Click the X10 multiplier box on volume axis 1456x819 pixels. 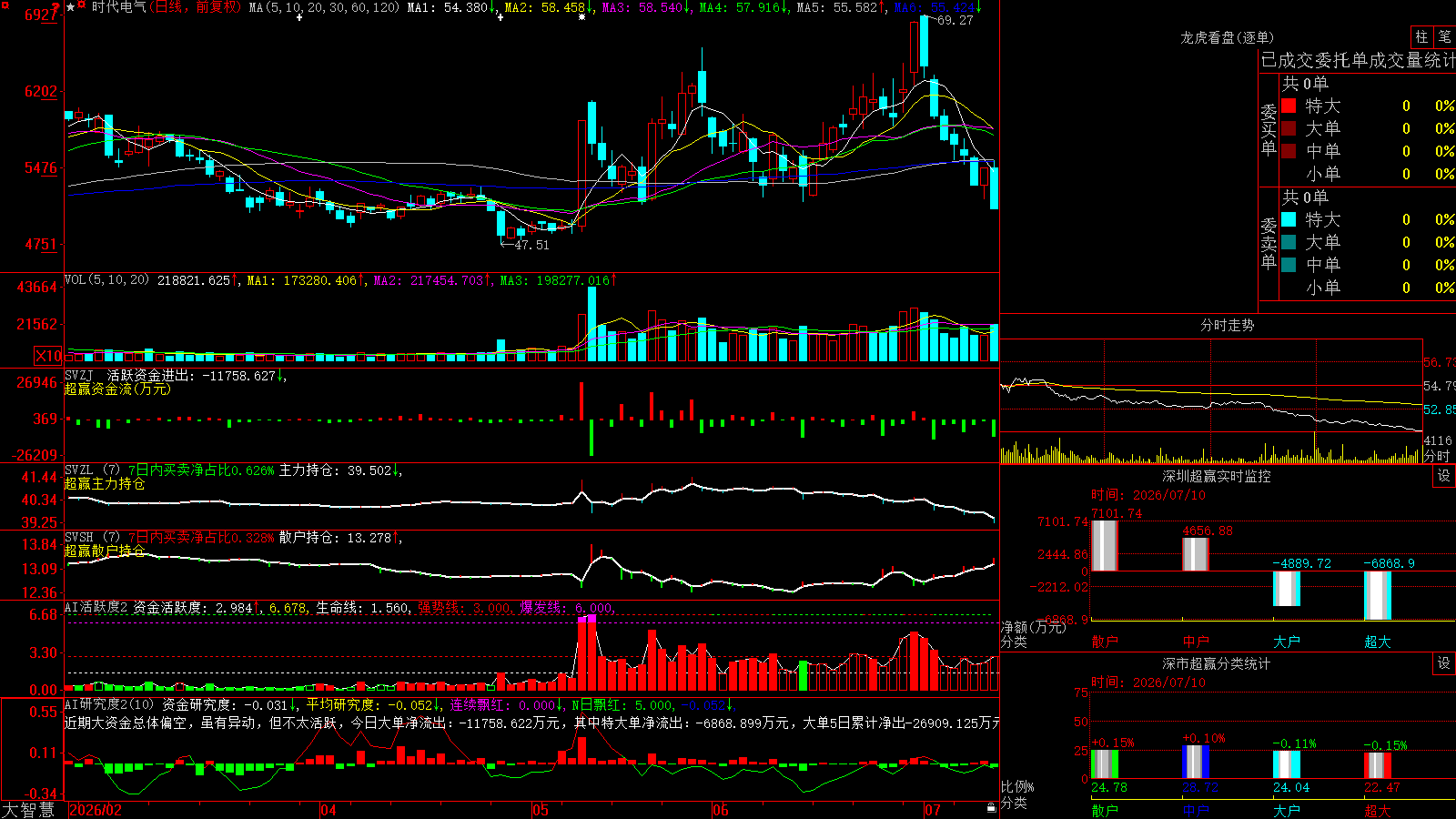coord(48,356)
